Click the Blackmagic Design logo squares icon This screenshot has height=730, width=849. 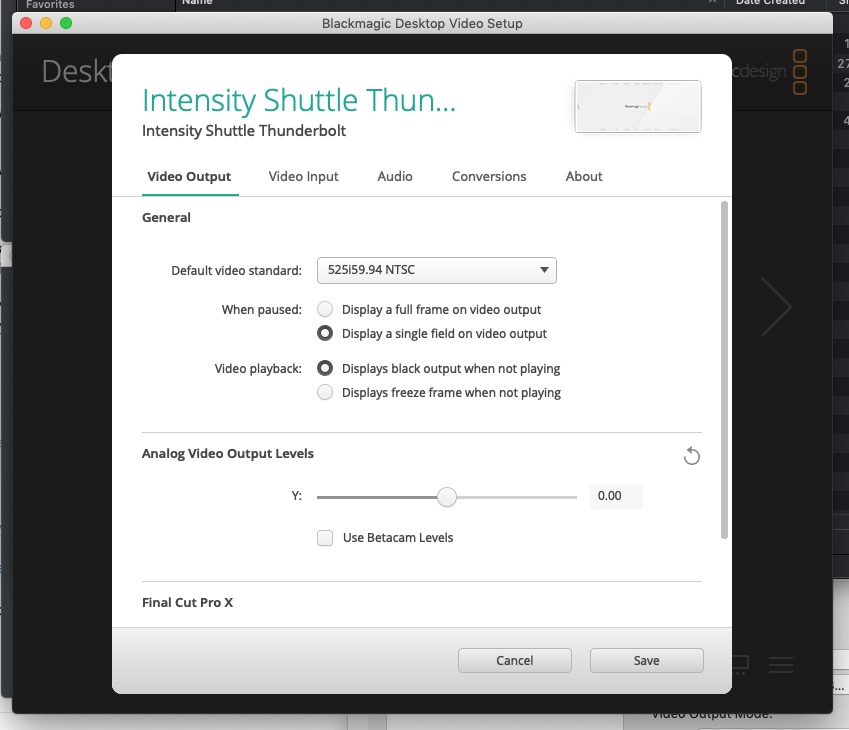click(x=800, y=72)
